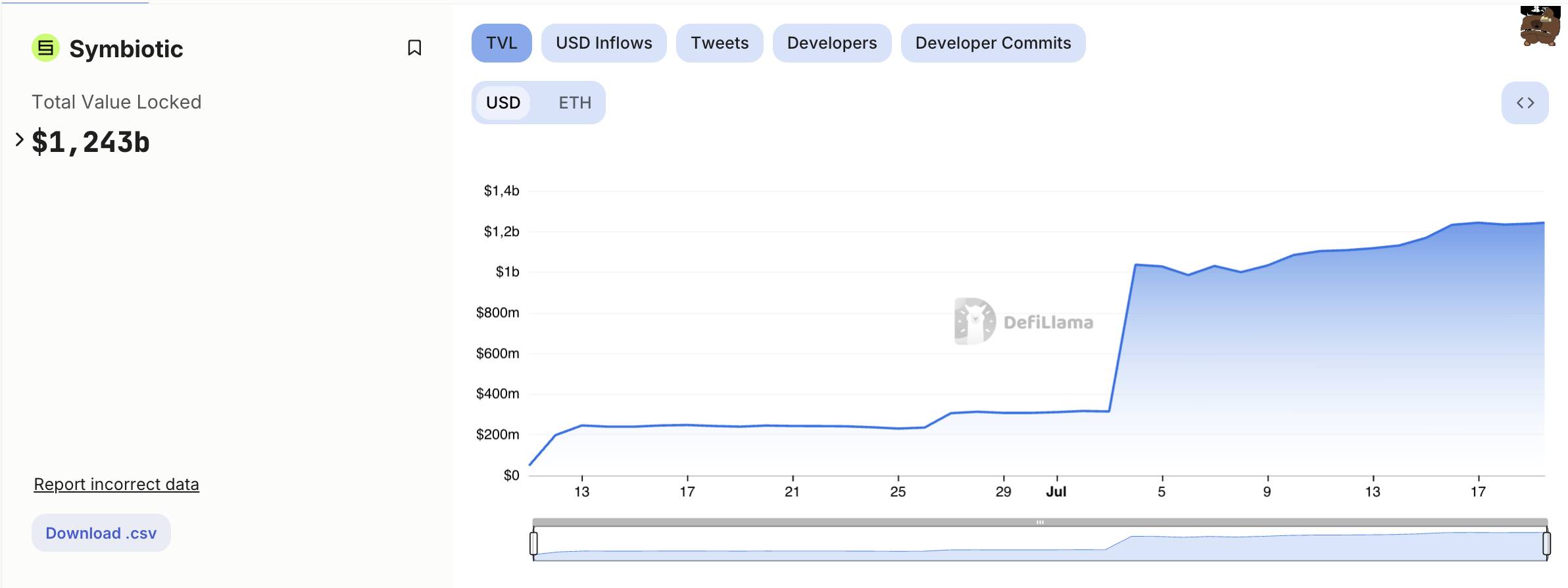The height and width of the screenshot is (588, 1568).
Task: Click the 9 date label on x-axis
Action: 1267,491
